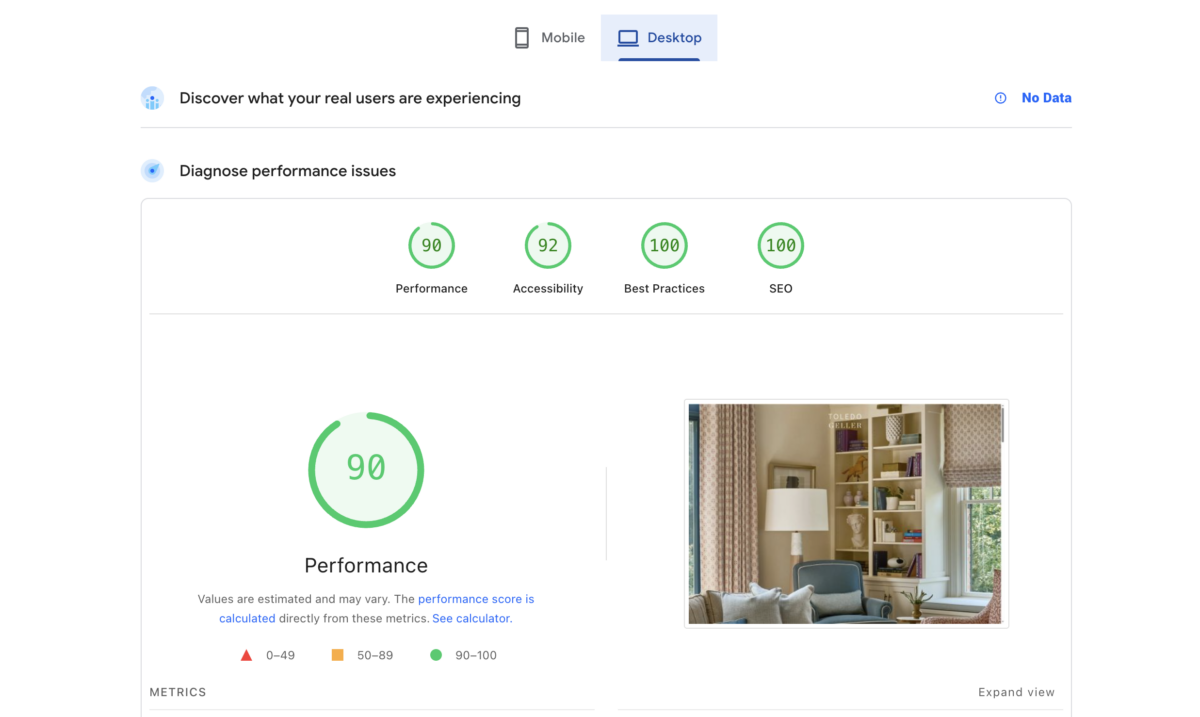Switch to the Mobile tab
Viewport: 1200px width, 717px height.
549,38
